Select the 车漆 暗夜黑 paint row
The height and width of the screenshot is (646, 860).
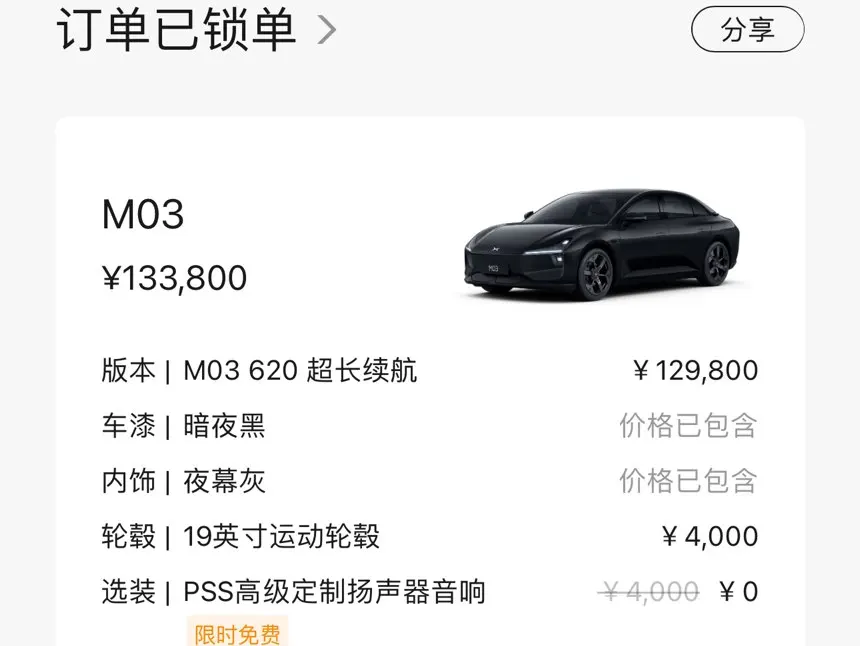[430, 426]
